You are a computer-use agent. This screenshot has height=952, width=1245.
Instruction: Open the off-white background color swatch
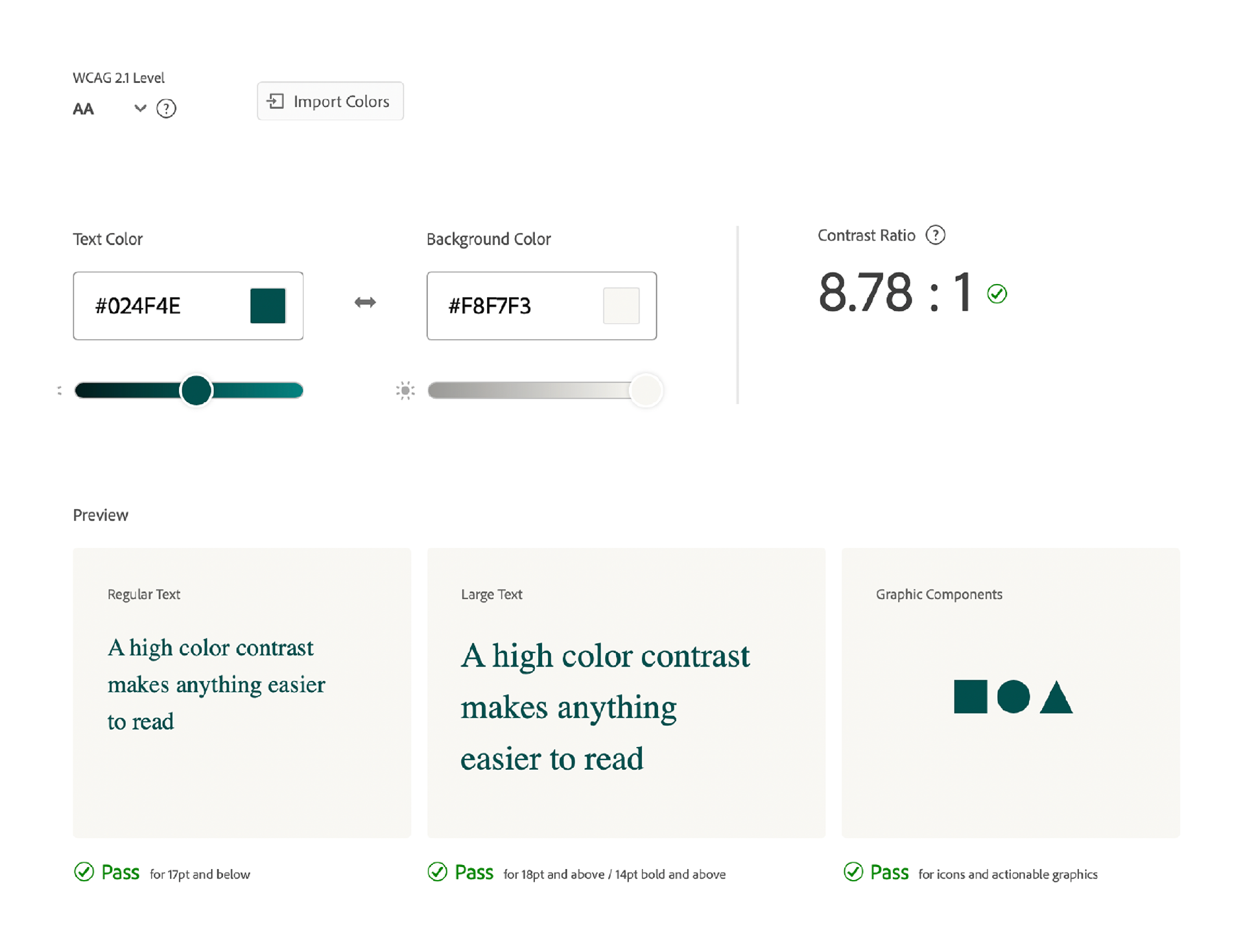621,305
